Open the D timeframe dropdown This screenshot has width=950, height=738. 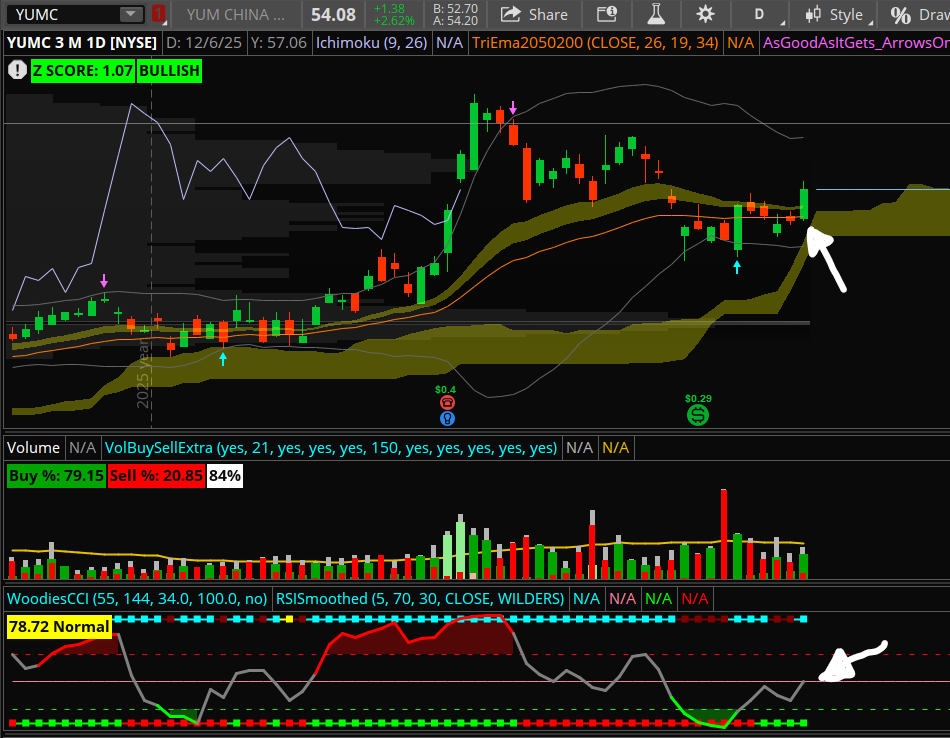point(760,15)
